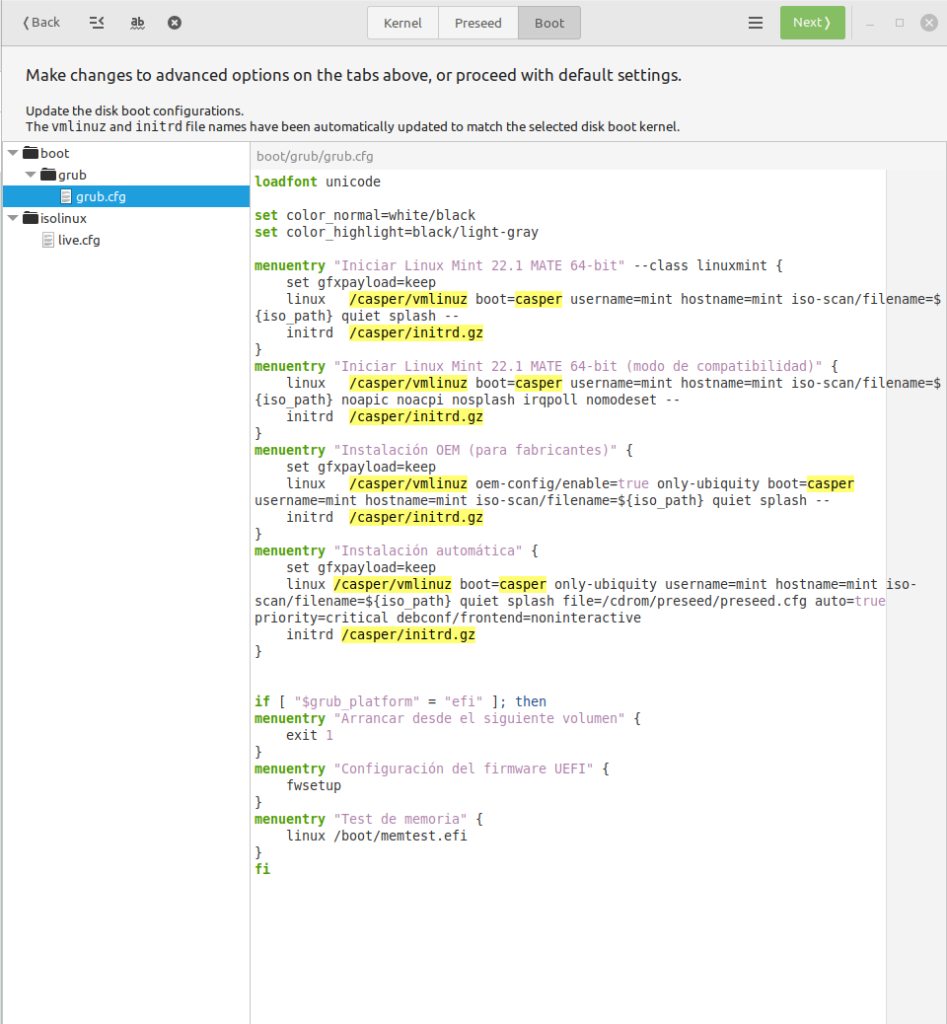Viewport: 947px width, 1024px height.
Task: Click the 'fwsetup' line
Action: [313, 786]
